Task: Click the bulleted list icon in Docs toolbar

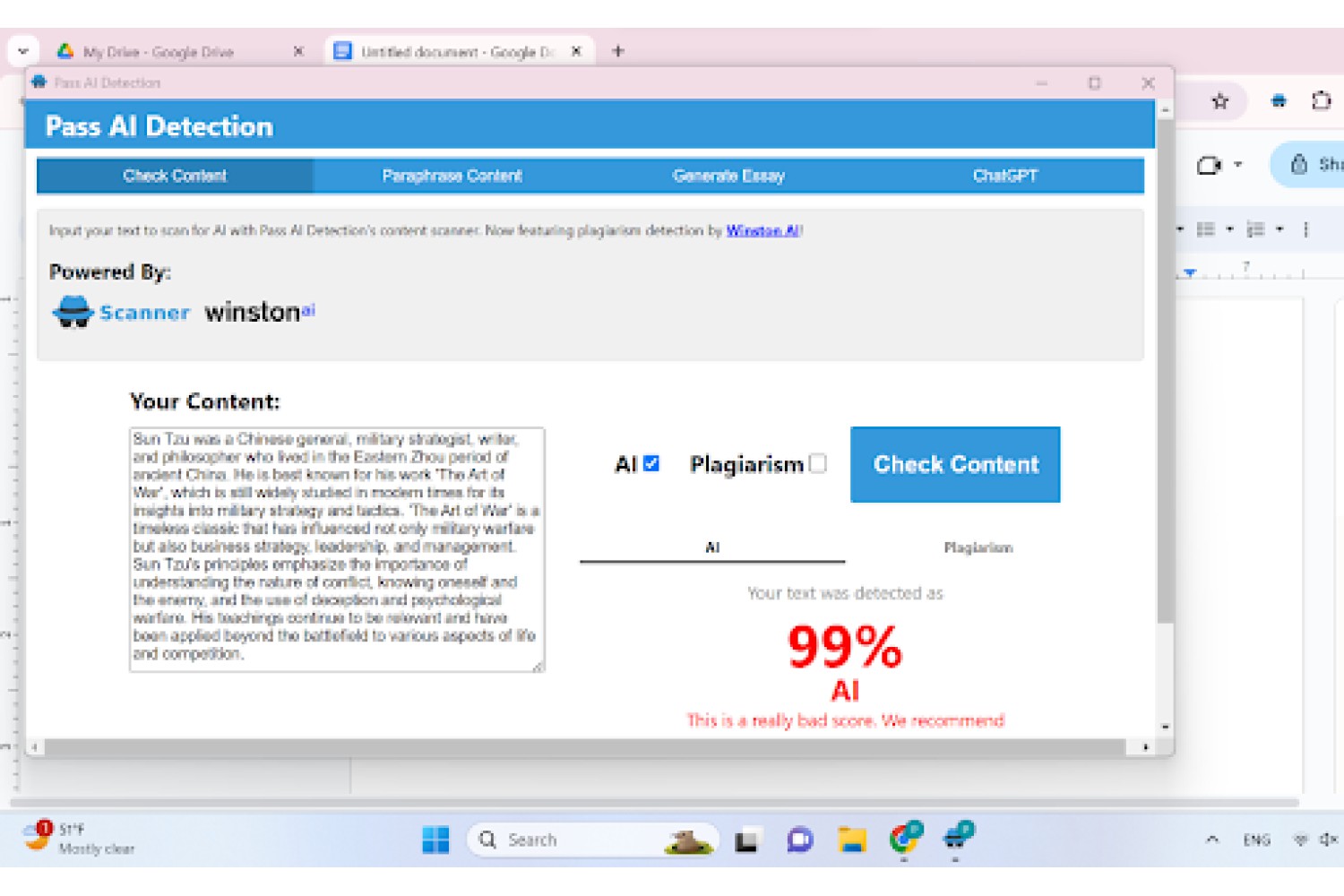Action: 1205,229
